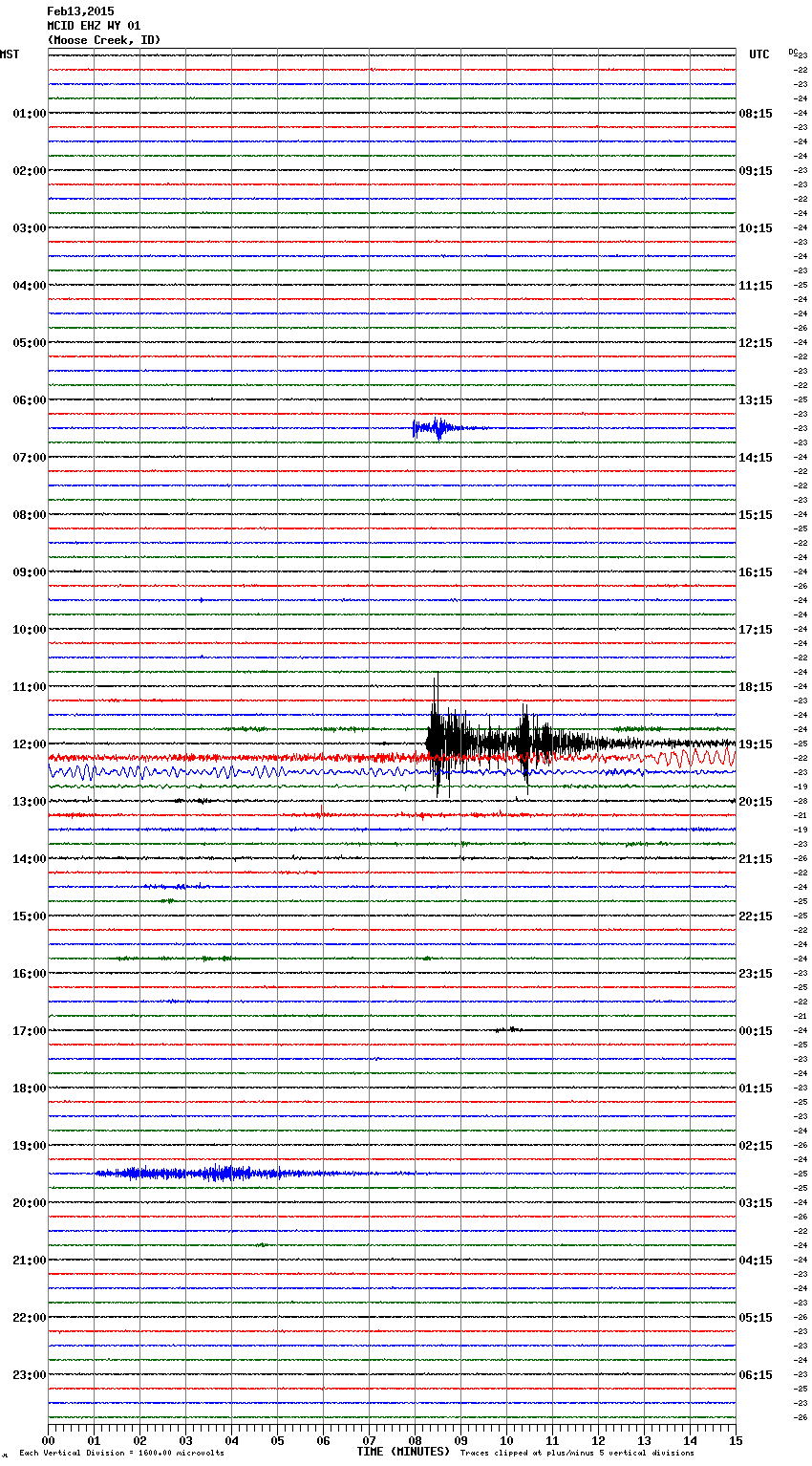This screenshot has height=1466, width=812.
Task: Click the 19:15 UTC time label
Action: 756,744
